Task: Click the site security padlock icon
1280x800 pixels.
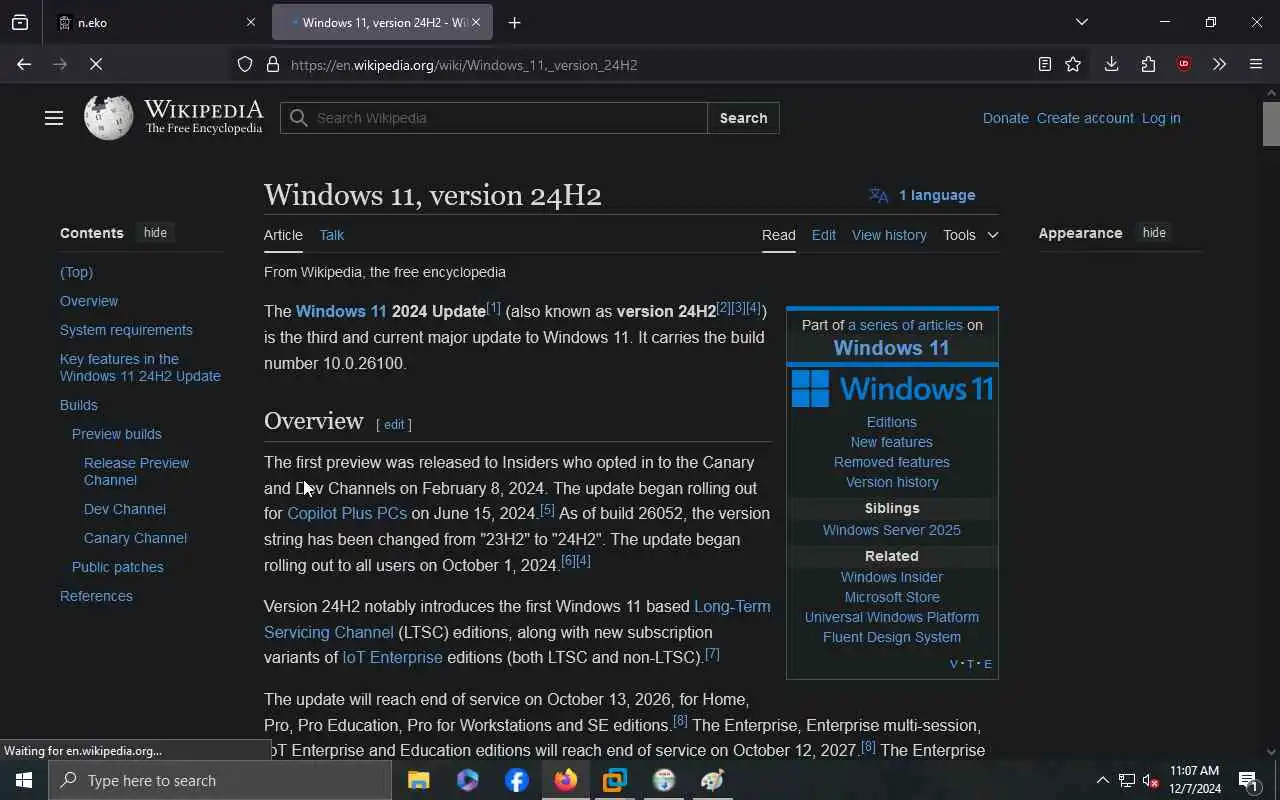Action: tap(272, 65)
